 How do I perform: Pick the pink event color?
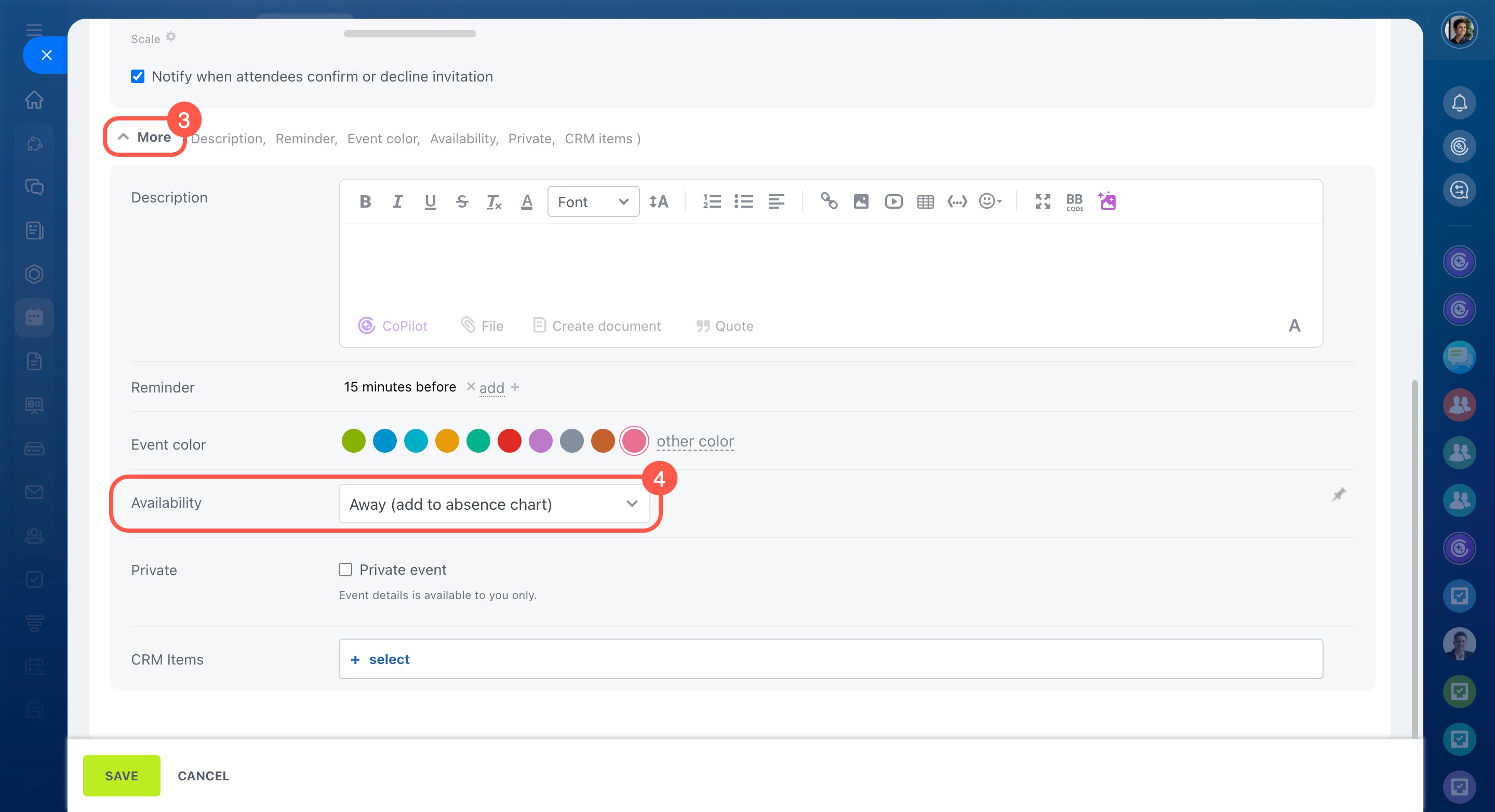tap(634, 441)
